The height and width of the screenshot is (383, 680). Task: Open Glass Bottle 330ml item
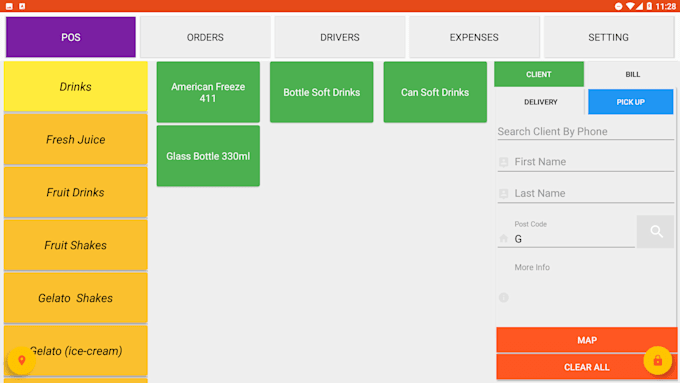(x=208, y=156)
